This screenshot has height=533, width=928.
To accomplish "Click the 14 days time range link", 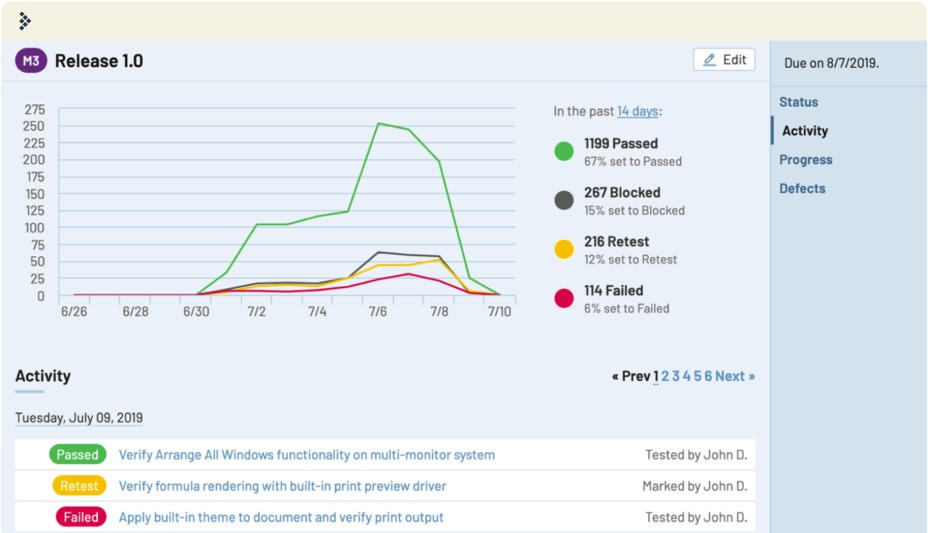I will (637, 111).
